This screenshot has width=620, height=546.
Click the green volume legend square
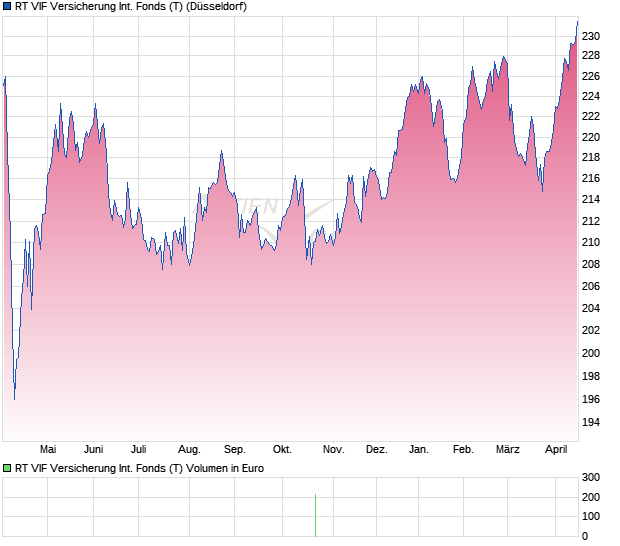pyautogui.click(x=8, y=468)
